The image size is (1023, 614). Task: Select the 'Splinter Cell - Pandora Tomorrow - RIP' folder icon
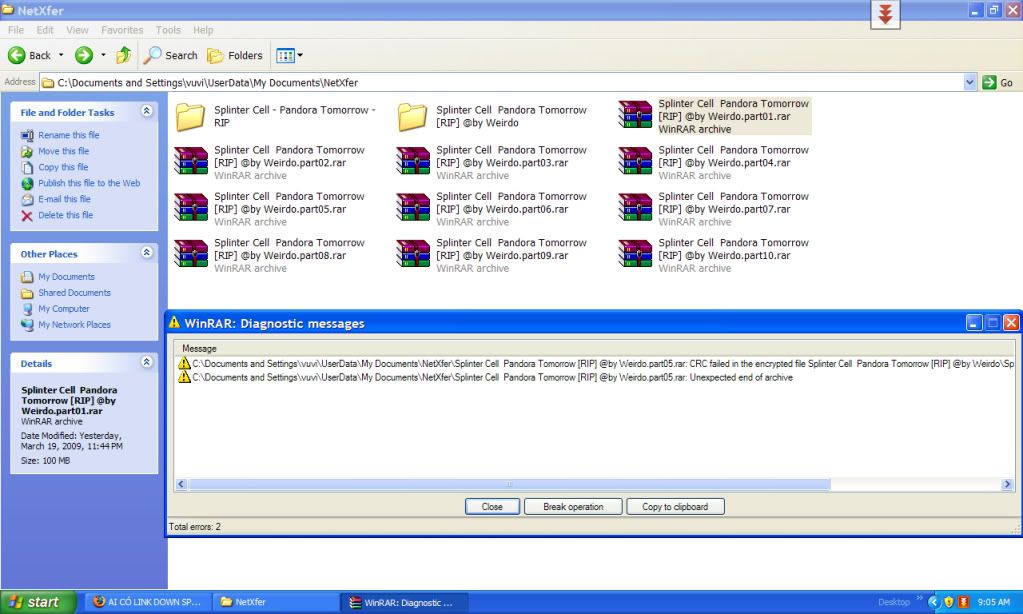[x=191, y=116]
